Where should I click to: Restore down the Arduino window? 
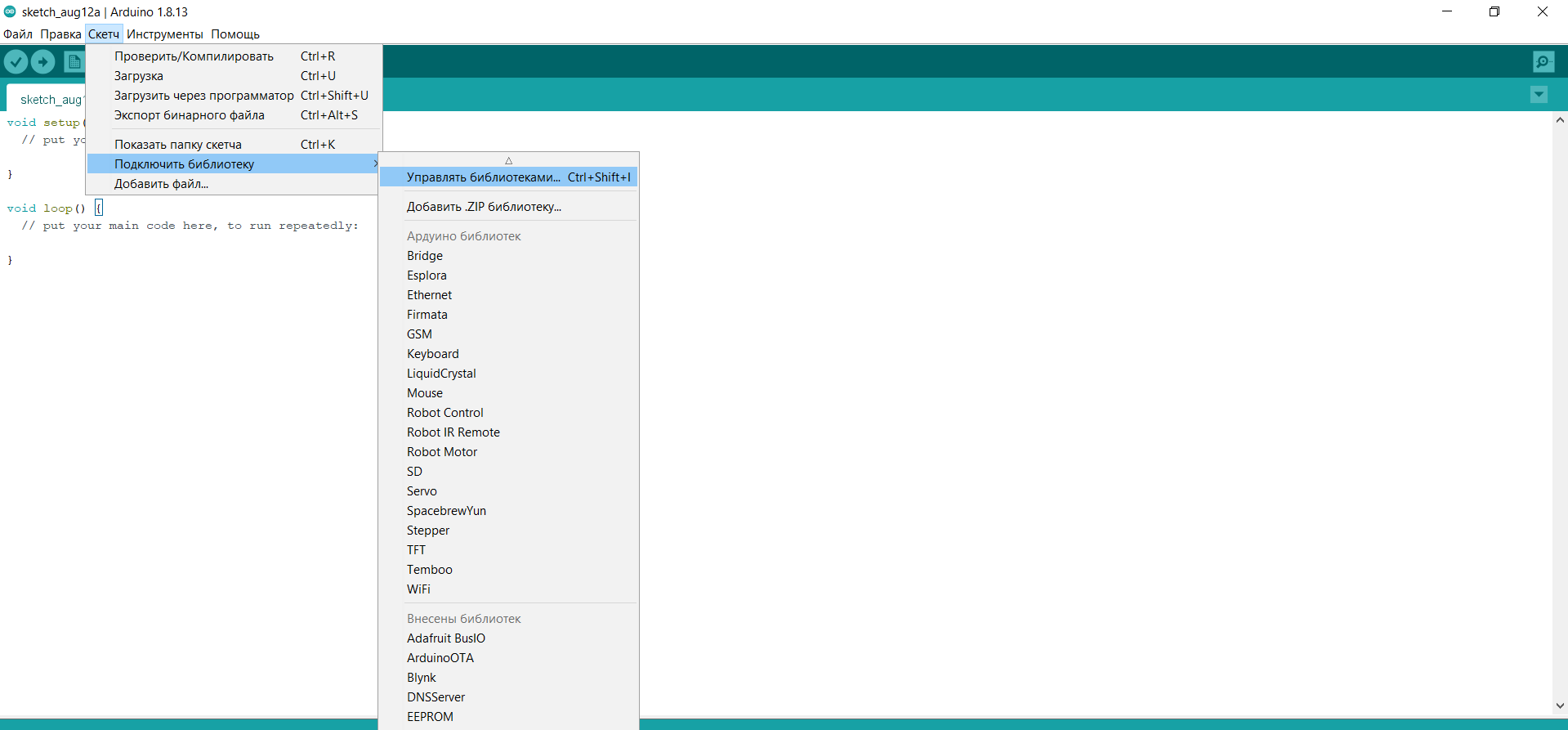click(1494, 11)
